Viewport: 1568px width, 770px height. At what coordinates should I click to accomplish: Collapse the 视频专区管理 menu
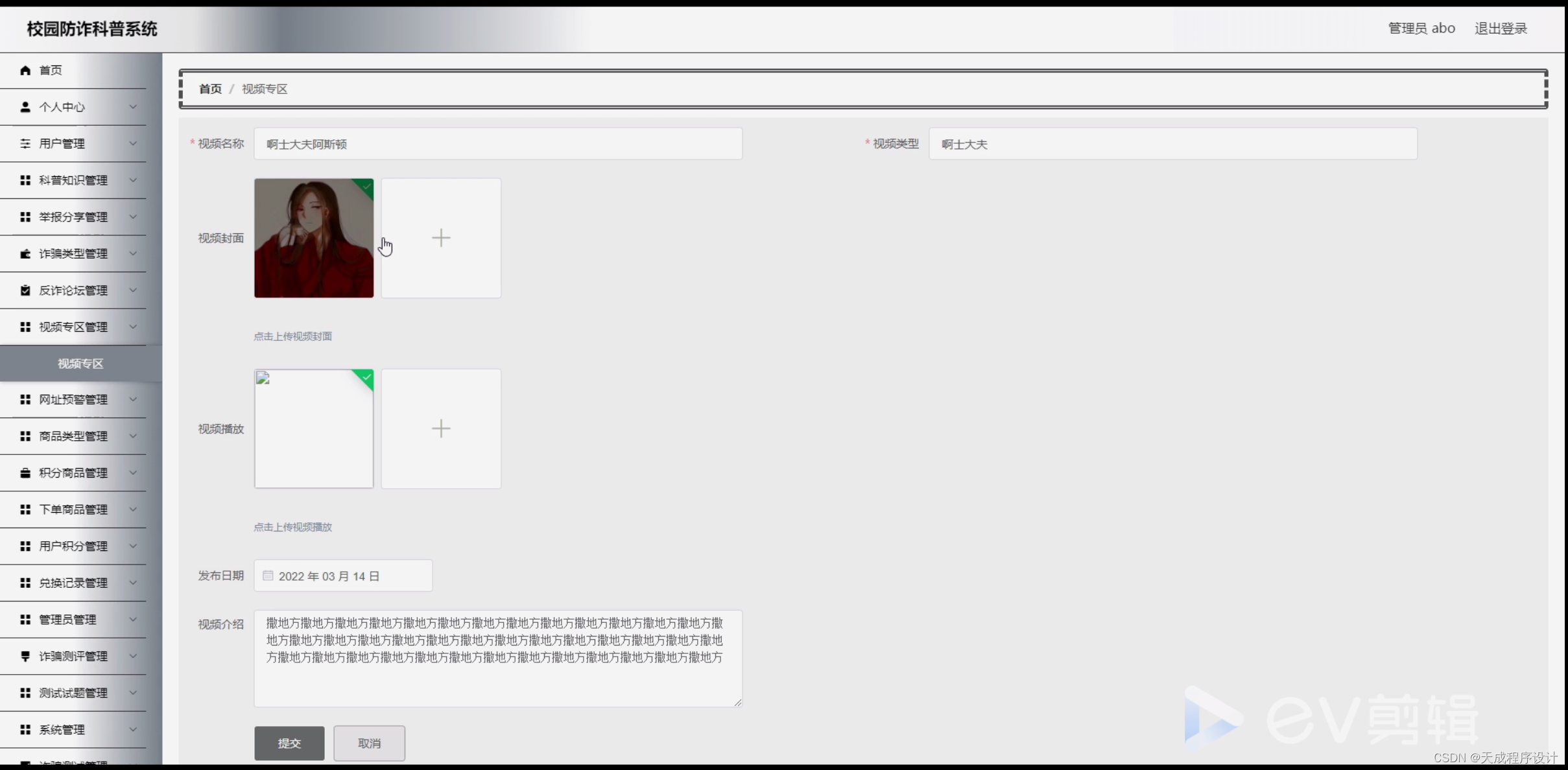tap(134, 327)
